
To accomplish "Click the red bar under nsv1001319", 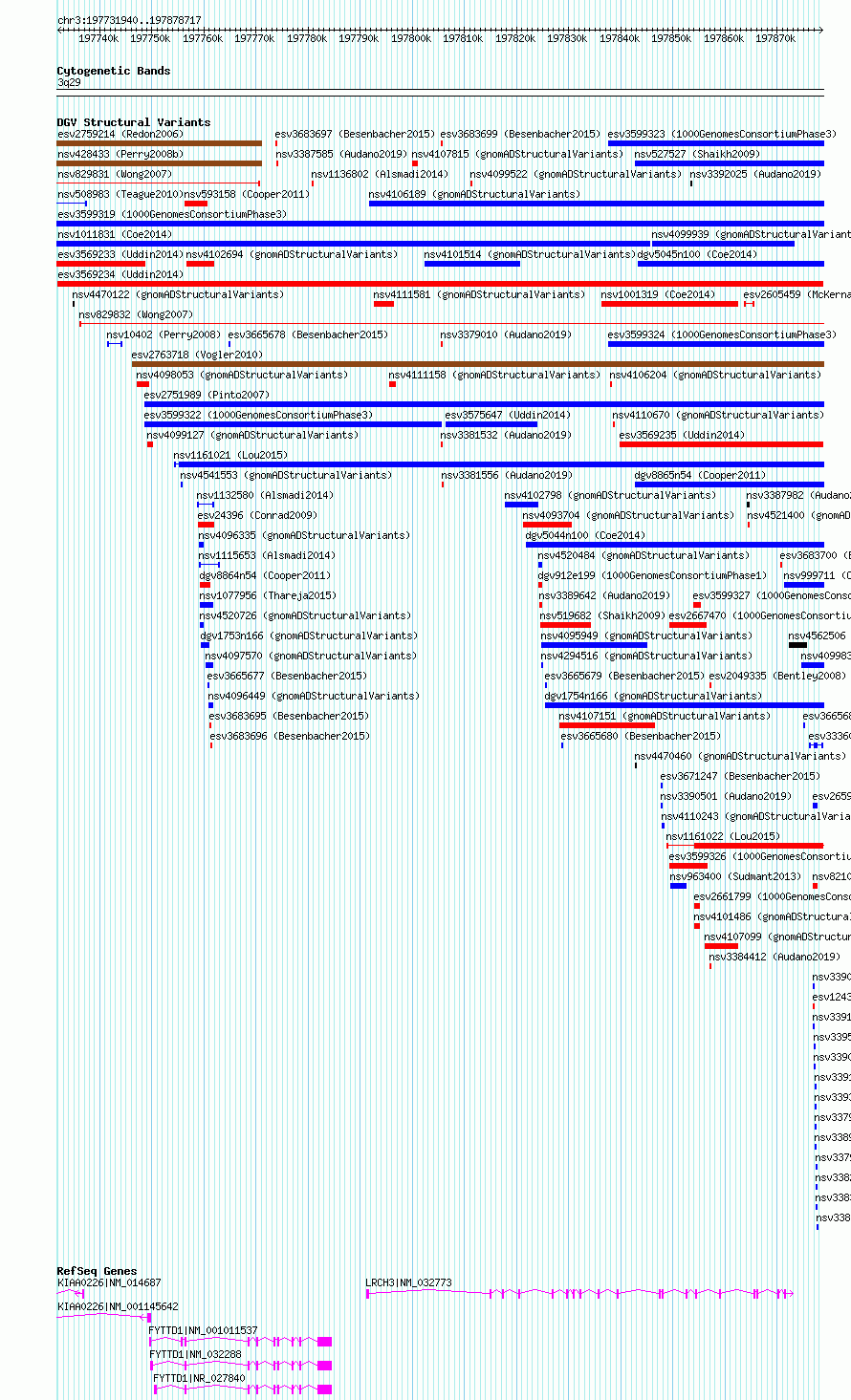I will point(669,304).
